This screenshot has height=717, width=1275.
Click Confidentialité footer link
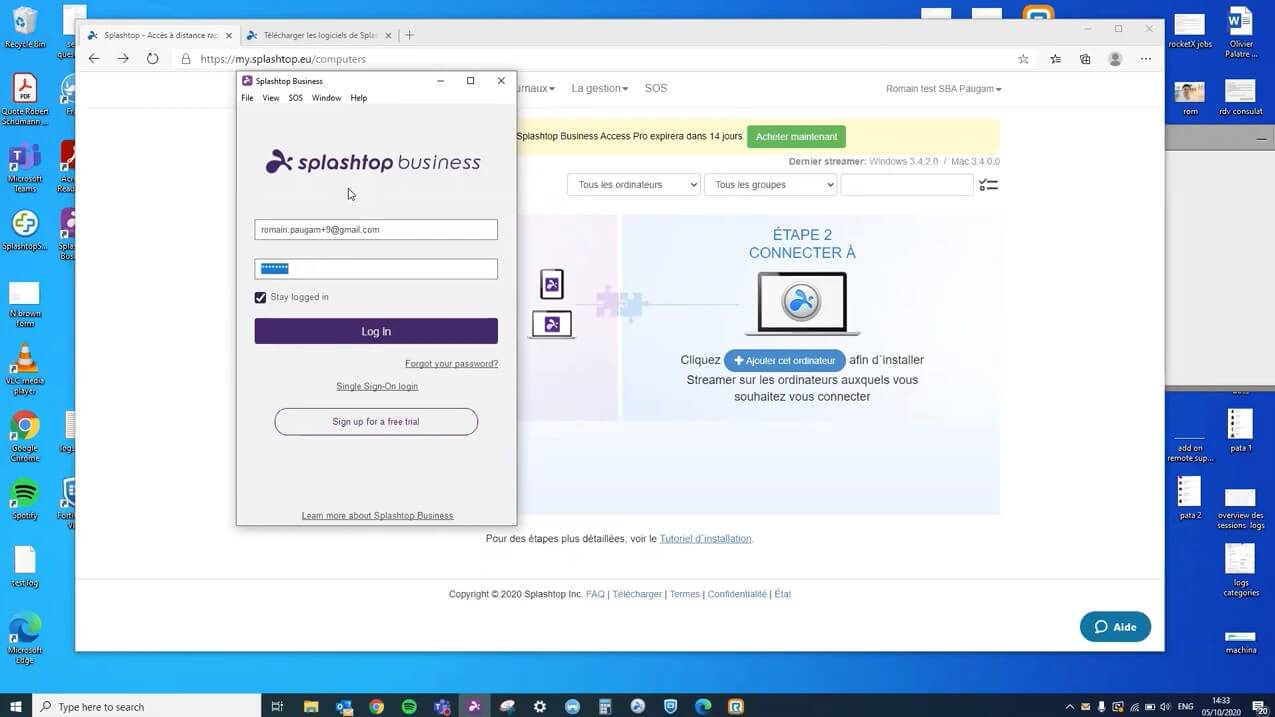click(x=737, y=594)
